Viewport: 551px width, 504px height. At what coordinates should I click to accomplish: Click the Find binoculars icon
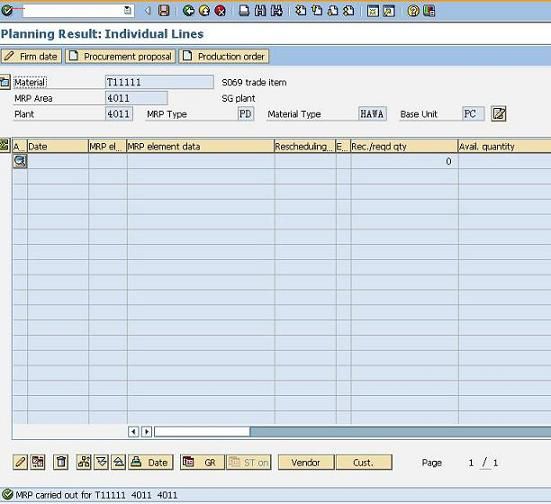click(x=260, y=11)
